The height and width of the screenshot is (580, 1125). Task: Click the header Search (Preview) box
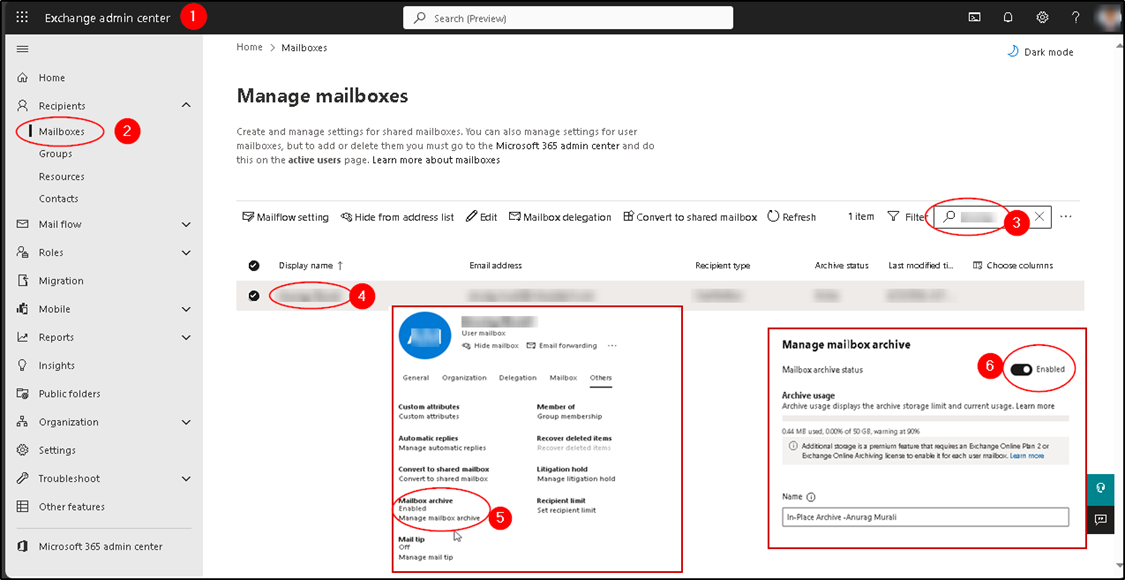pos(568,18)
